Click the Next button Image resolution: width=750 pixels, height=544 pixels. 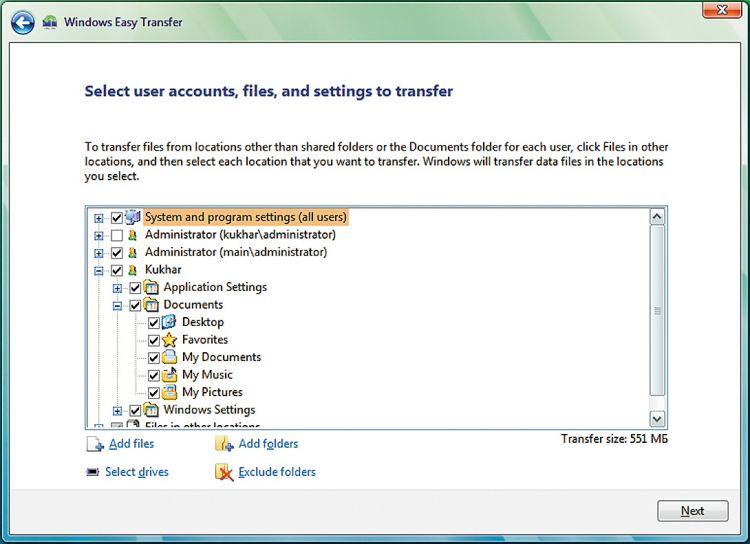(692, 511)
